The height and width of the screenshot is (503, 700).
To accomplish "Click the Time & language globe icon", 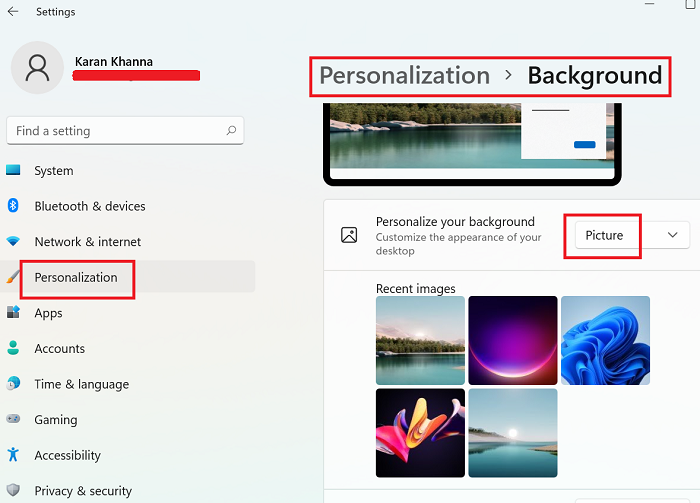I will pyautogui.click(x=13, y=384).
